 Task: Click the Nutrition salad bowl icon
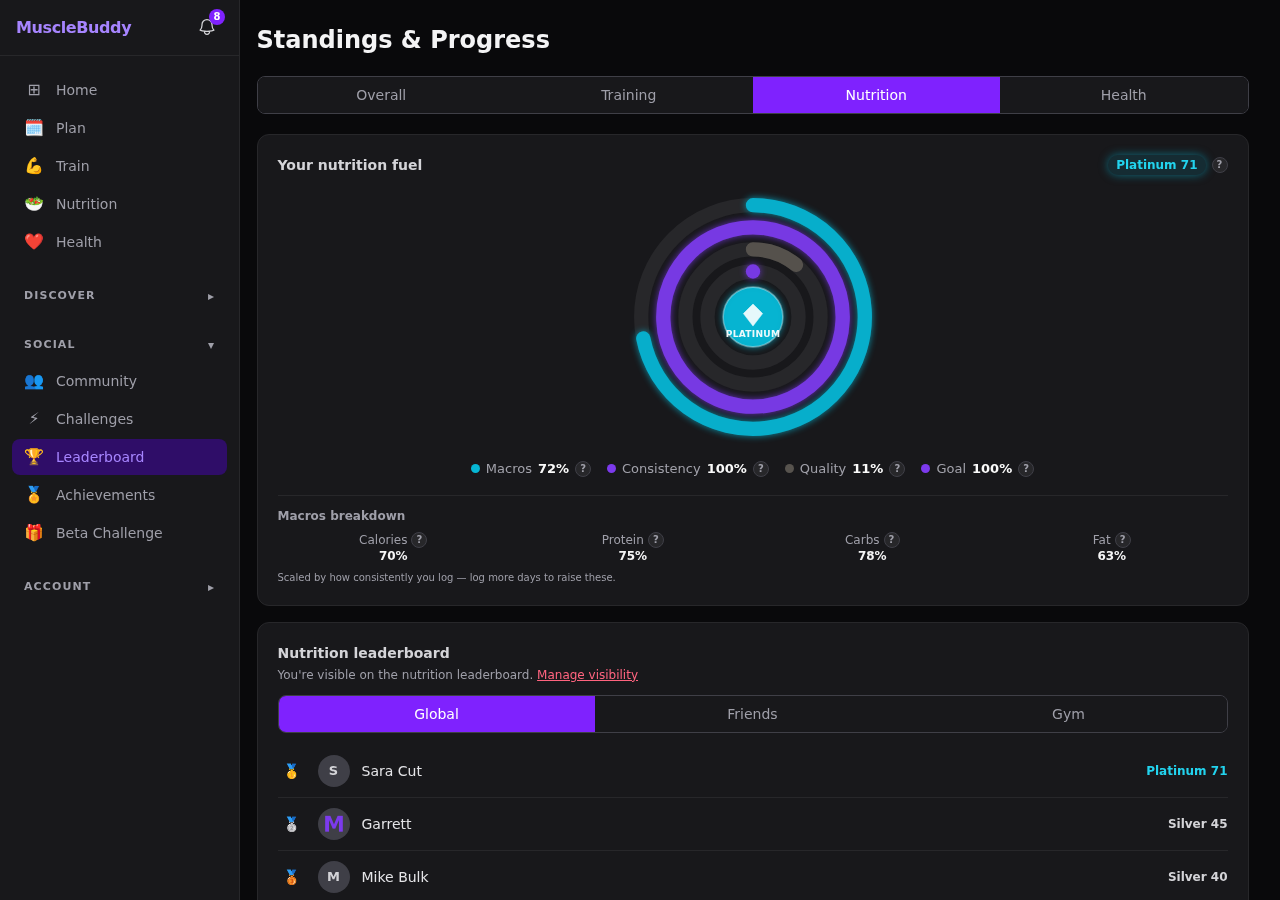click(34, 204)
